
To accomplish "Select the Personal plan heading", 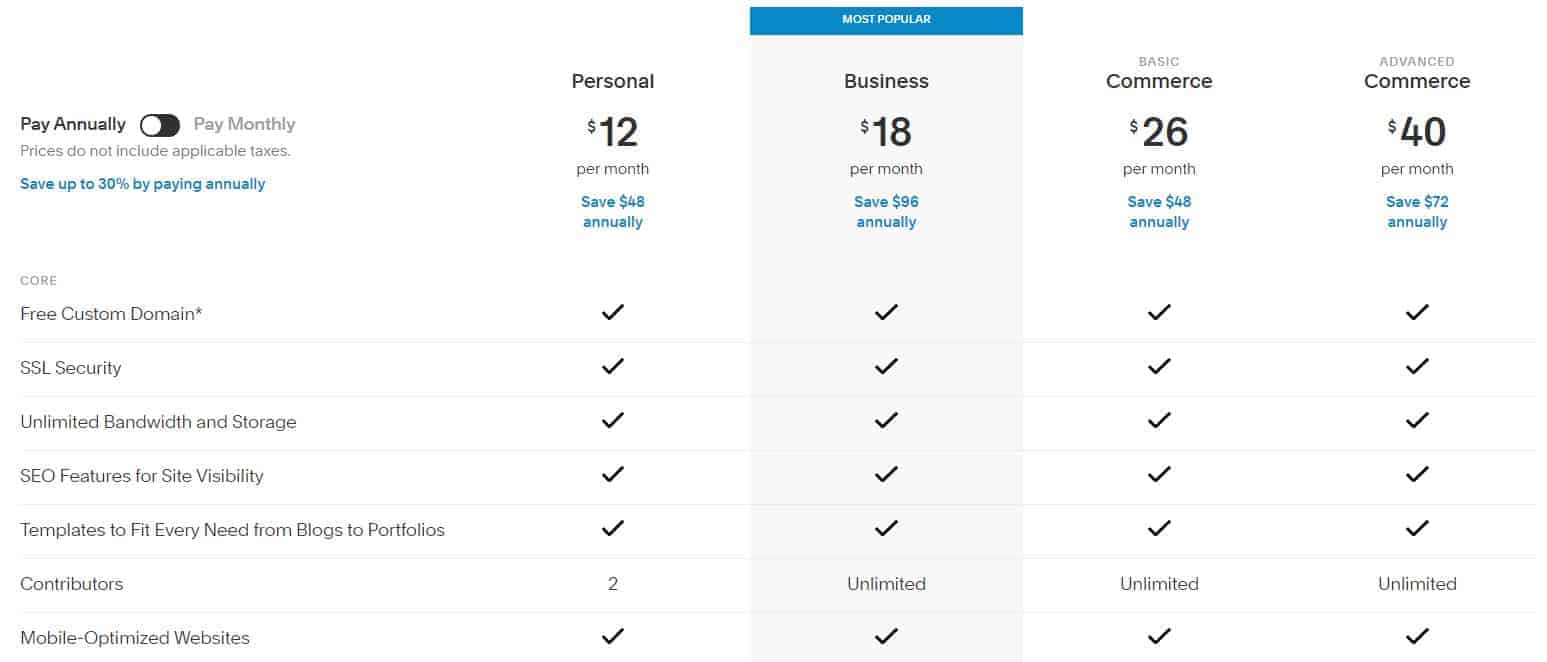I will [612, 81].
